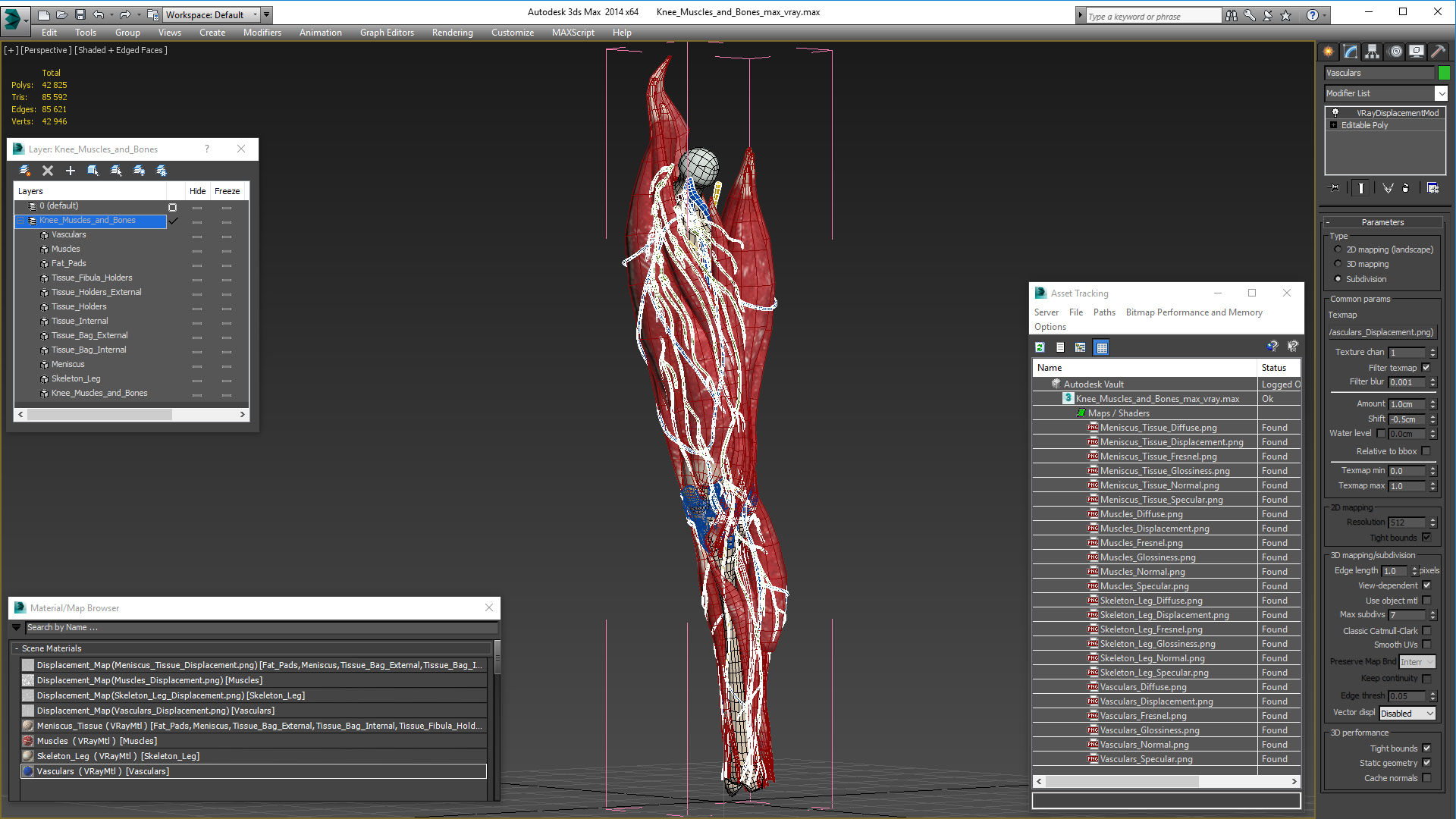Toggle Relative to bbox checkbox
Screen dimensions: 1456x819
click(x=1426, y=451)
